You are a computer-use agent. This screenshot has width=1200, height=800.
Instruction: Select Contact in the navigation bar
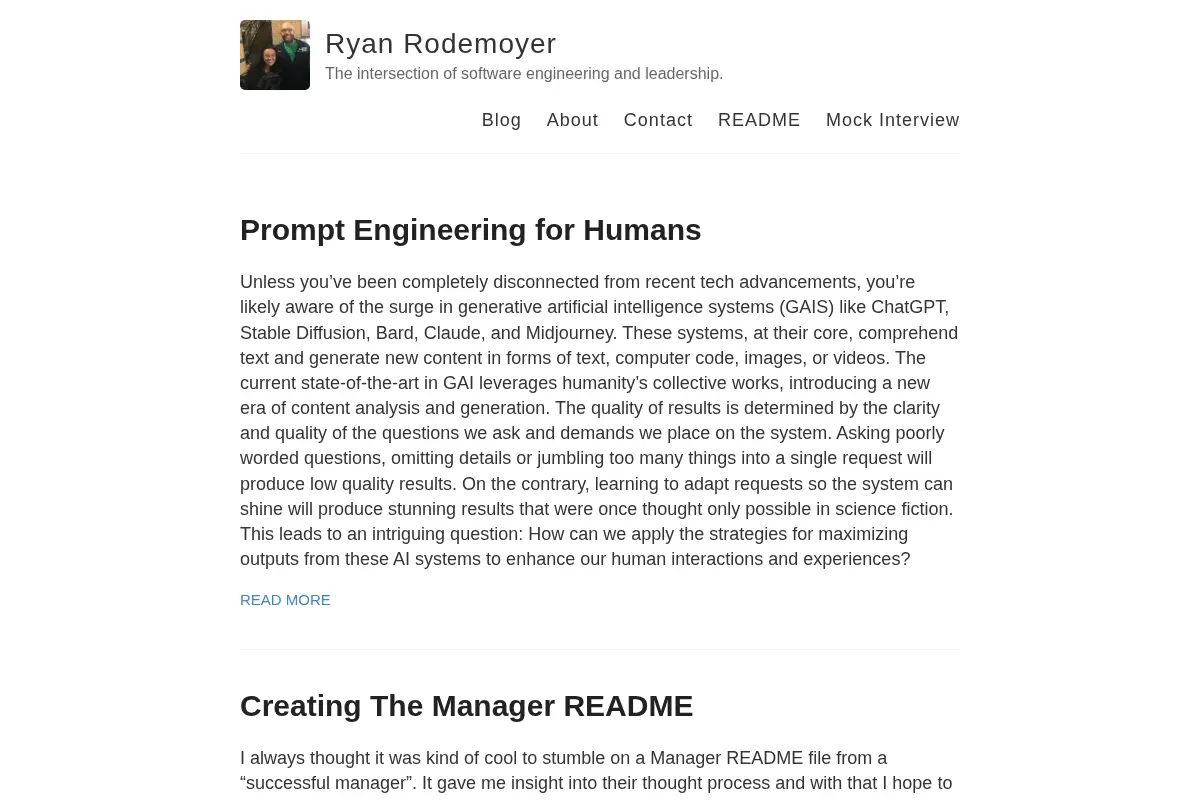click(658, 120)
